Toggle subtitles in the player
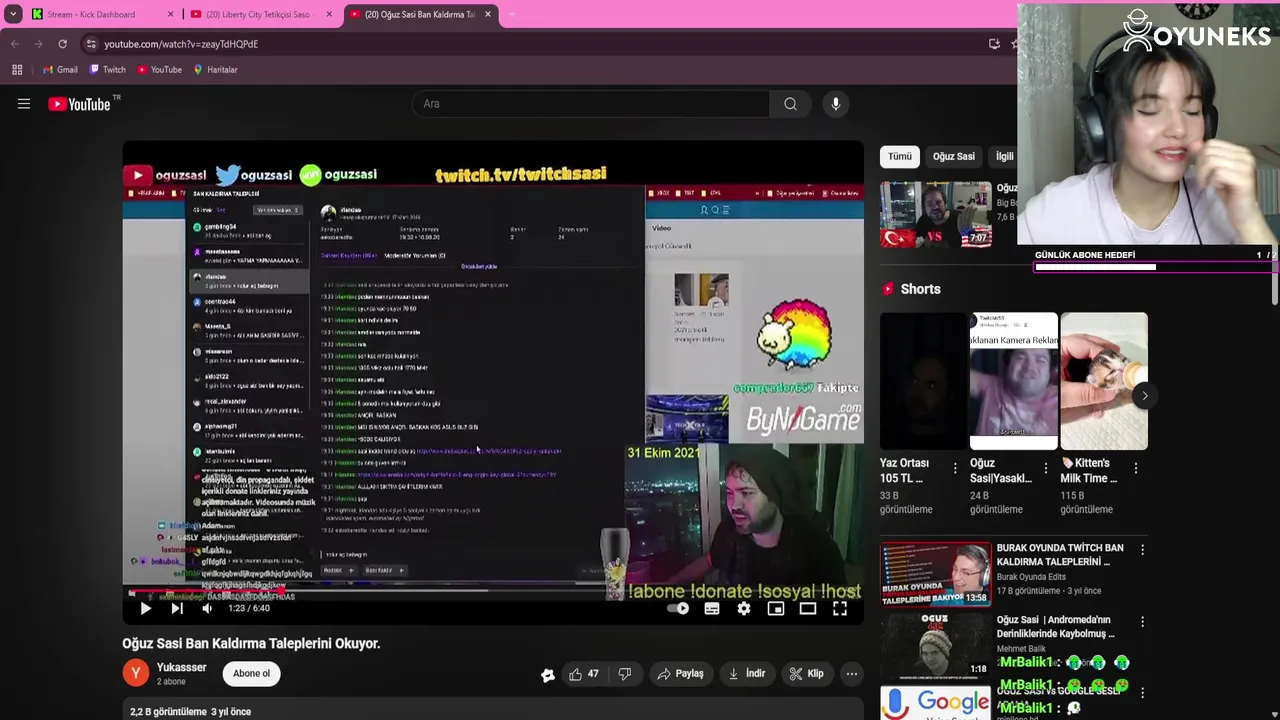The height and width of the screenshot is (720, 1280). tap(712, 608)
